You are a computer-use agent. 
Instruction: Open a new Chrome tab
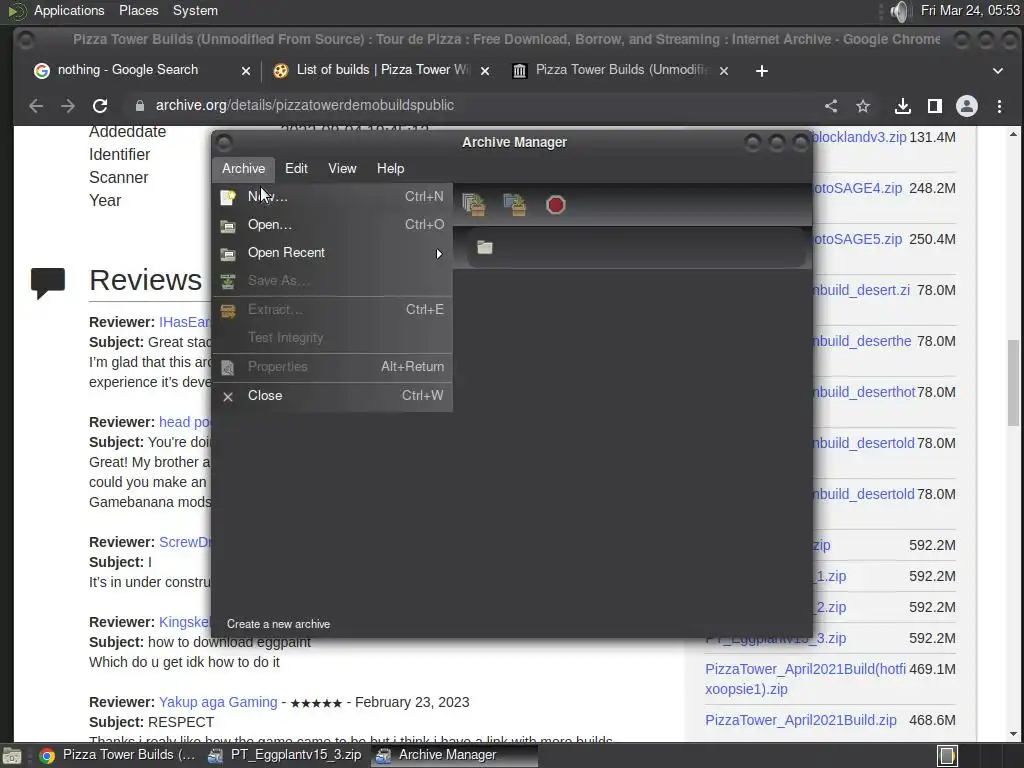click(761, 71)
